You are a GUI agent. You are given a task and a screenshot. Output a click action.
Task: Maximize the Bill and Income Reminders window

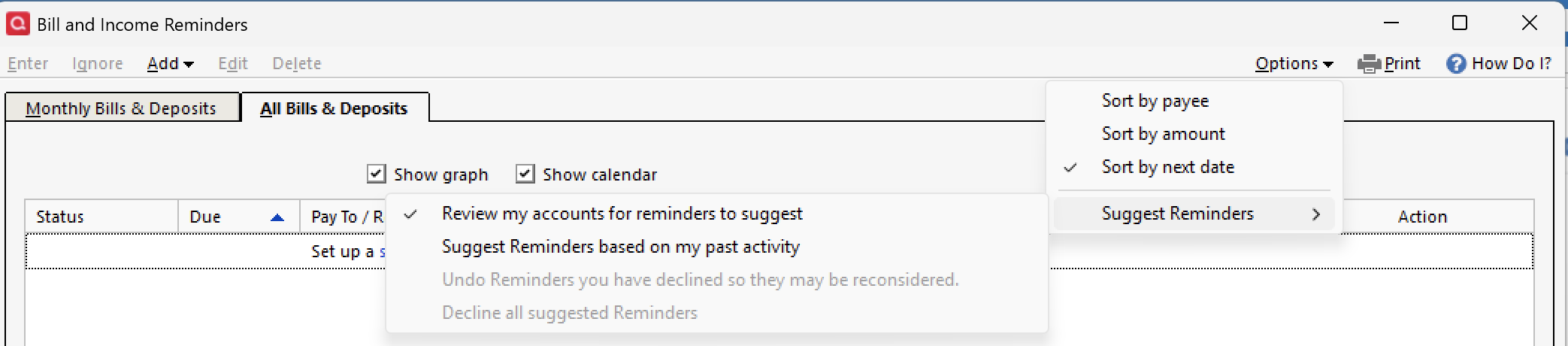1459,23
